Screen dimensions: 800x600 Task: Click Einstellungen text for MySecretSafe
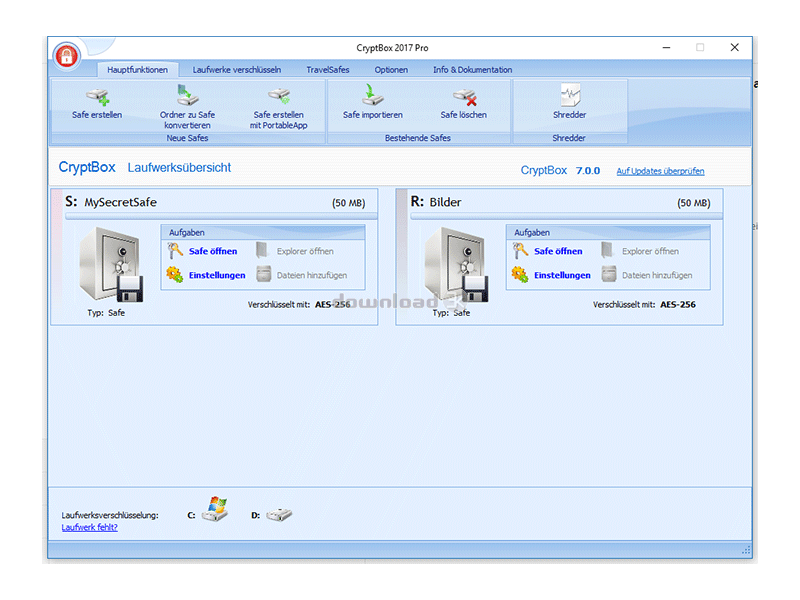pos(217,275)
